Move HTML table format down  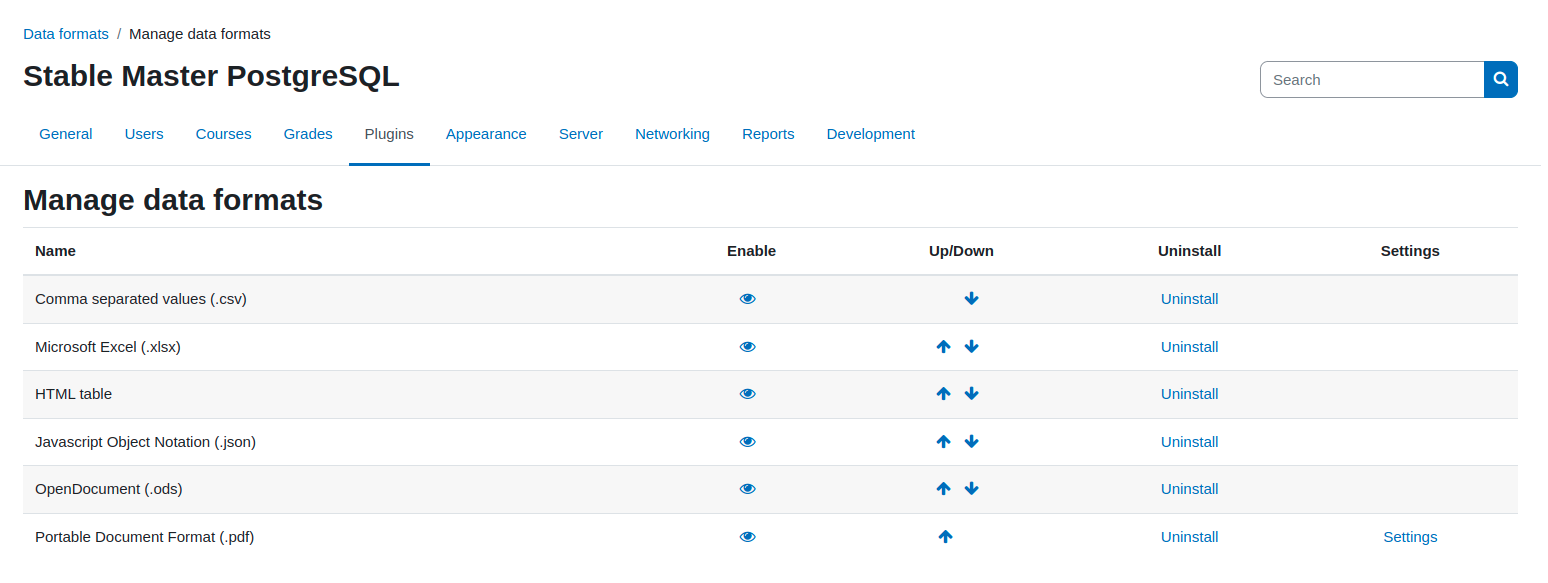pyautogui.click(x=972, y=394)
